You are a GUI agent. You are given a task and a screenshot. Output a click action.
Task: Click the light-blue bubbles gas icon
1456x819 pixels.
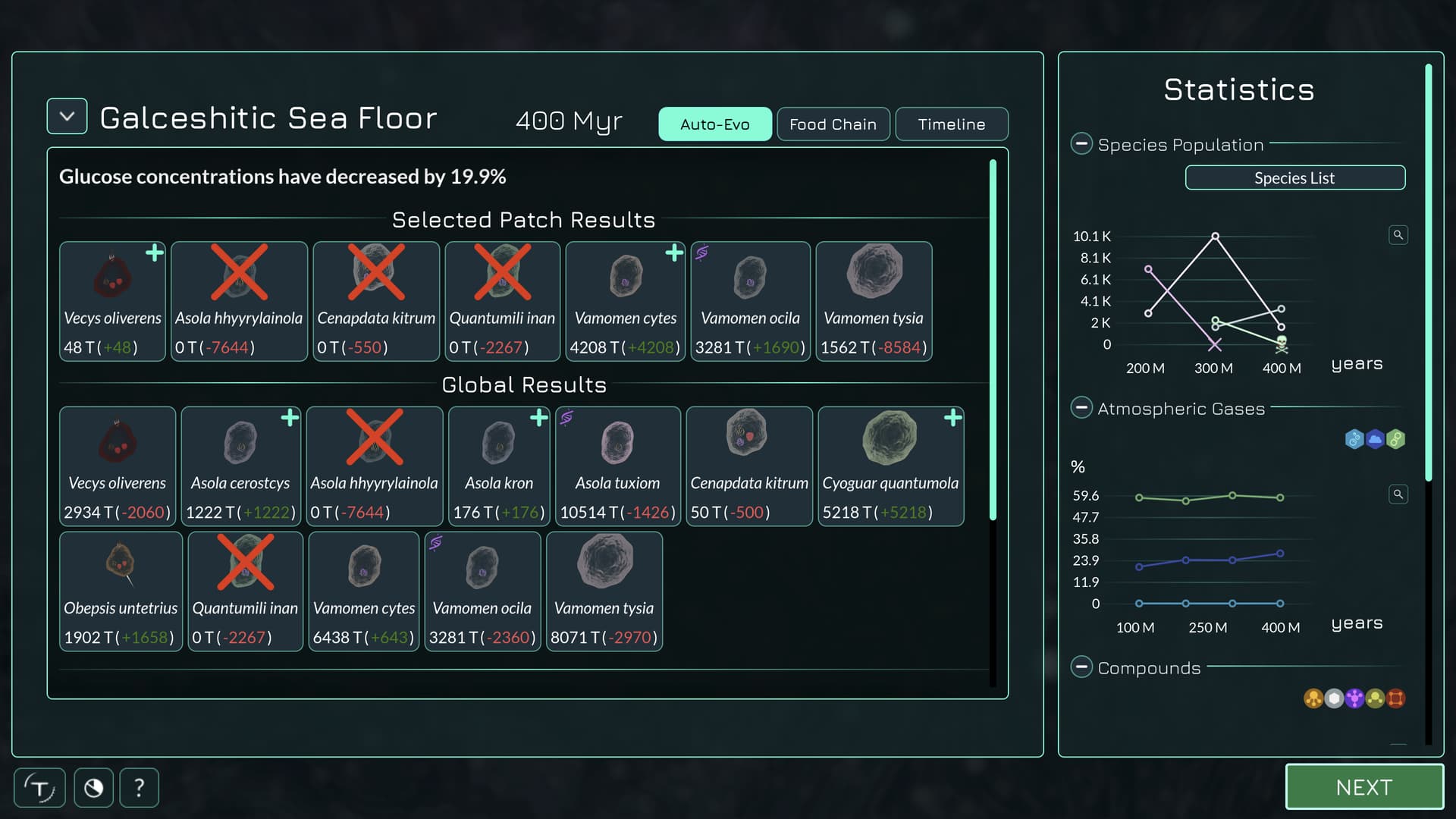[1354, 439]
